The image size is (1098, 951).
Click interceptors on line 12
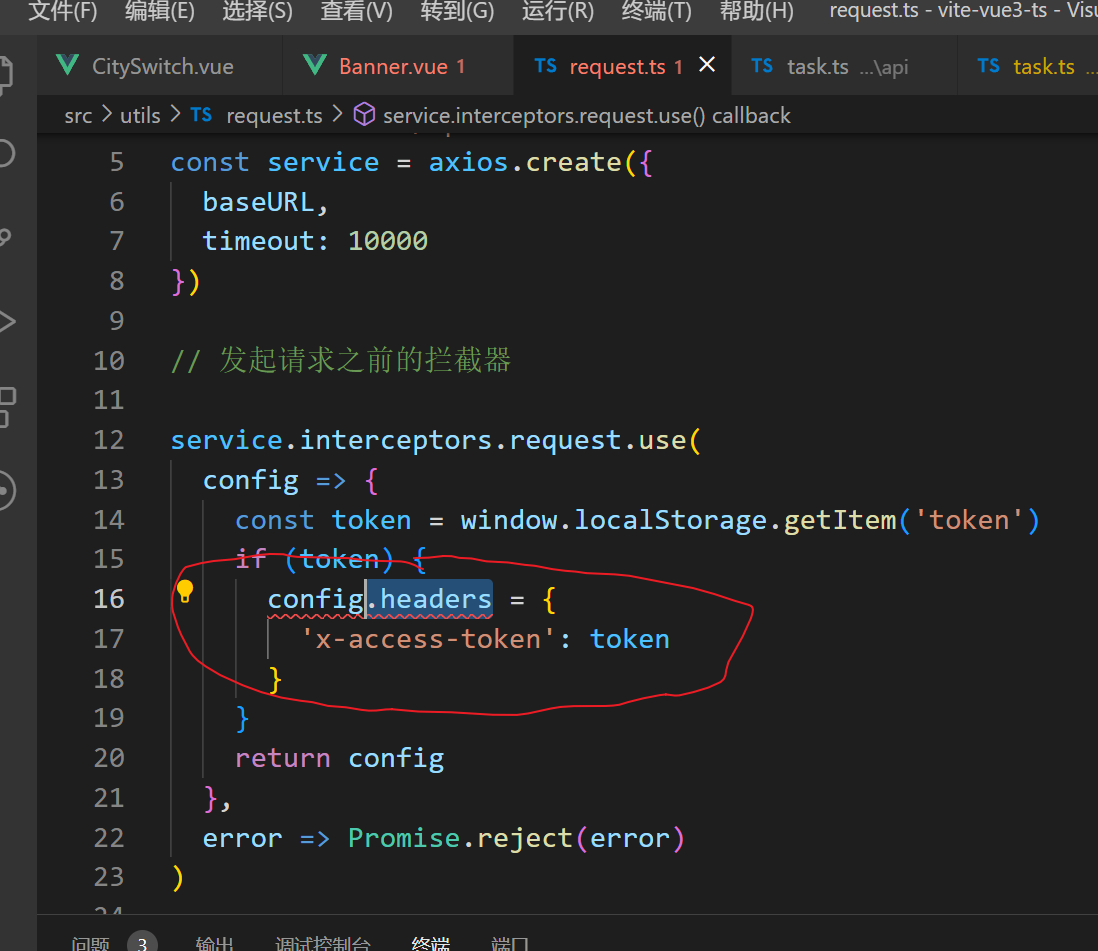pyautogui.click(x=396, y=440)
